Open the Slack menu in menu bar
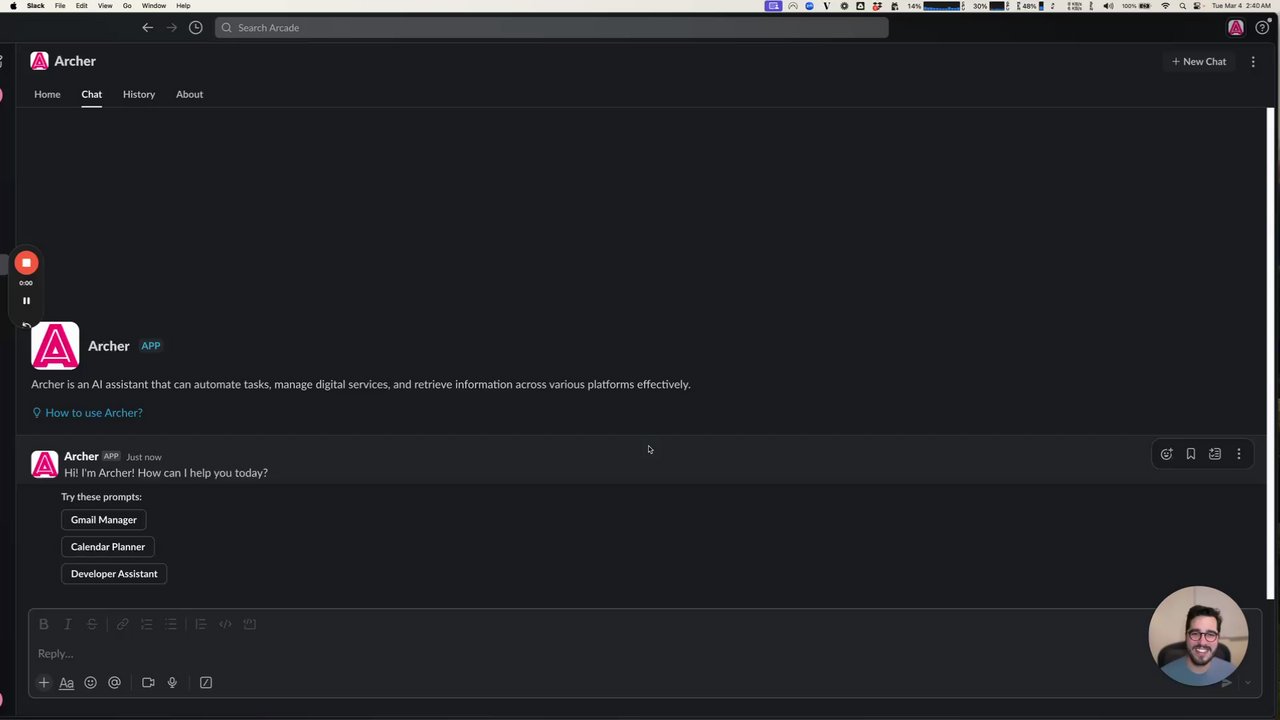The width and height of the screenshot is (1280, 720). tap(35, 6)
